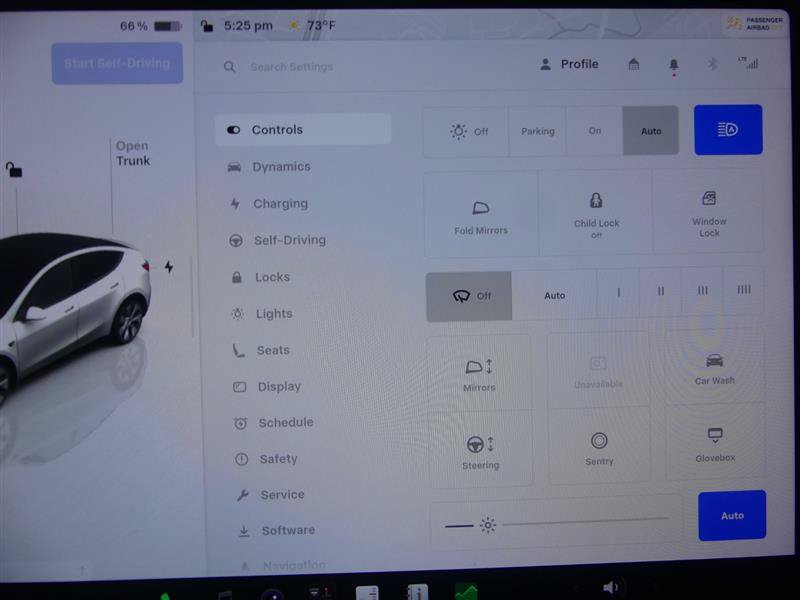The width and height of the screenshot is (800, 600).
Task: Open Mirrors adjustment
Action: point(479,374)
